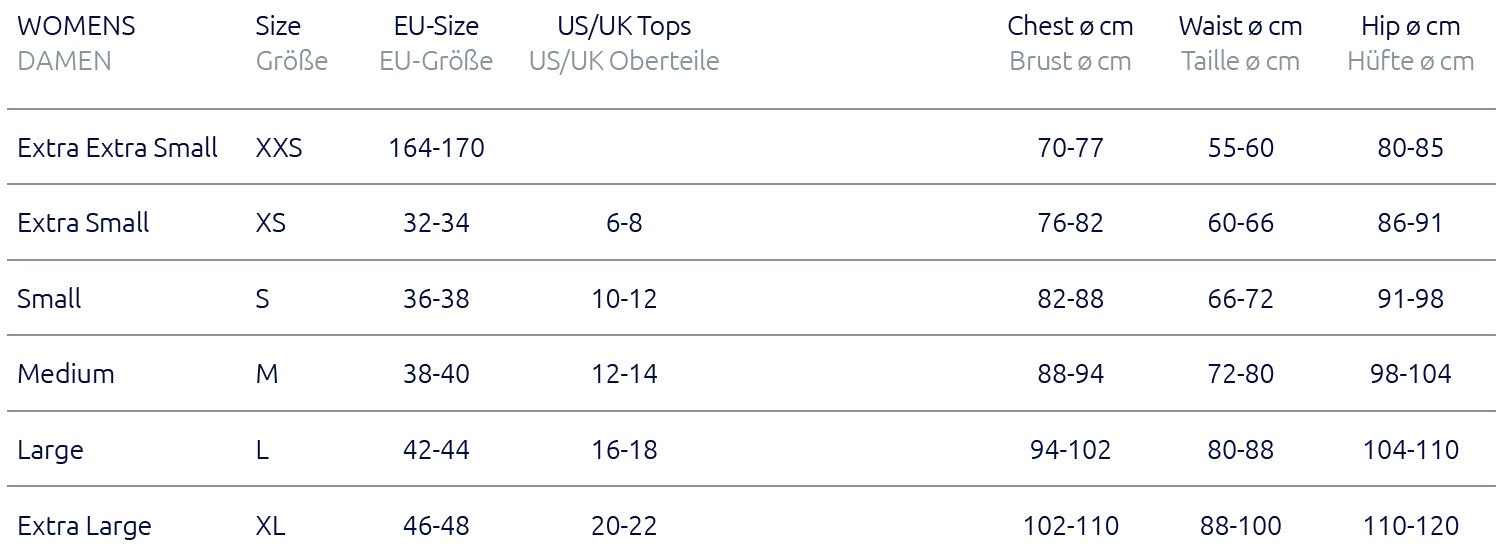
Task: Select hip measurement 80-85
Action: point(1410,148)
